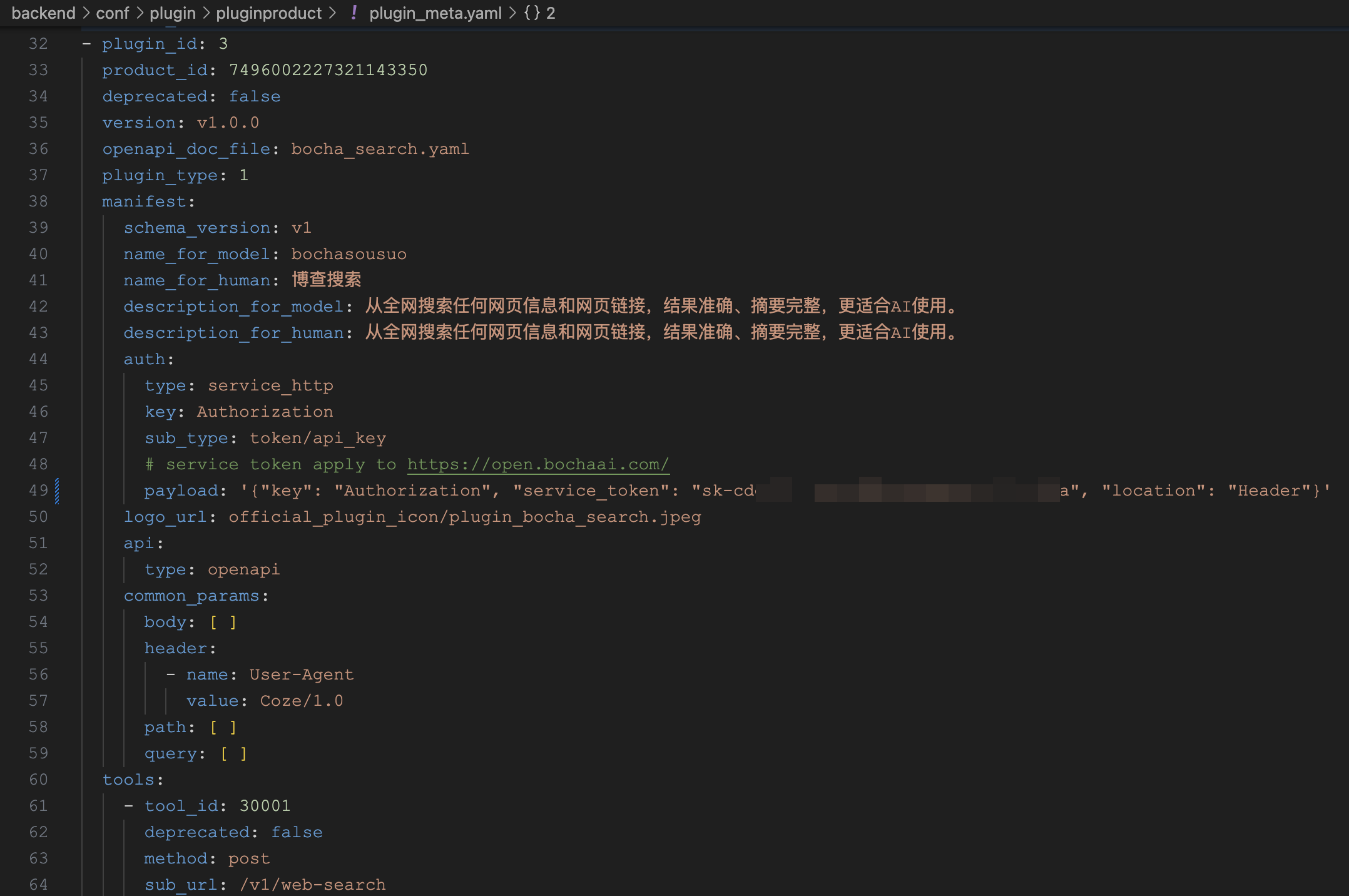Viewport: 1349px width, 896px height.
Task: Click line number 32 in the gutter
Action: [x=38, y=44]
